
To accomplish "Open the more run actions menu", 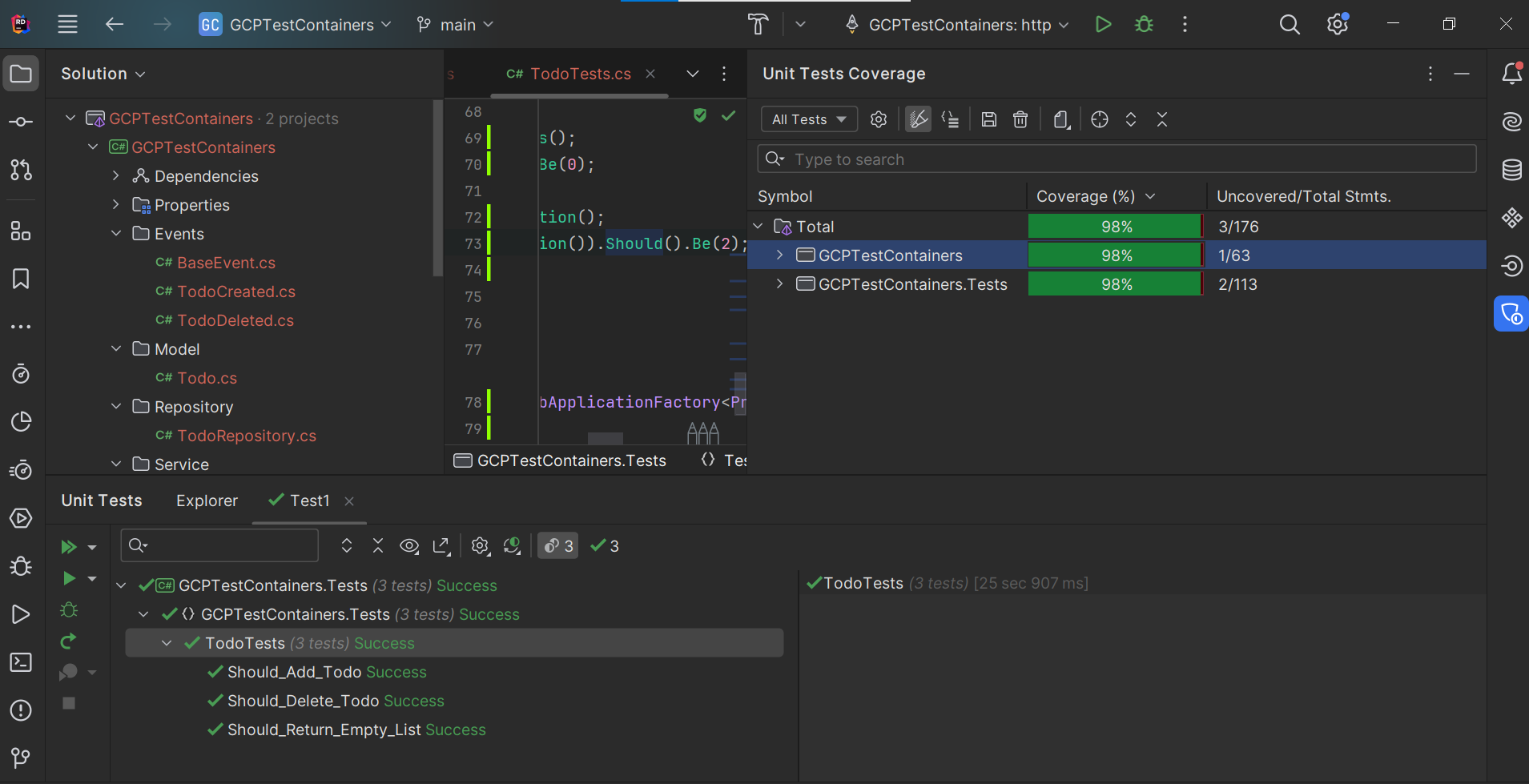I will click(1185, 24).
